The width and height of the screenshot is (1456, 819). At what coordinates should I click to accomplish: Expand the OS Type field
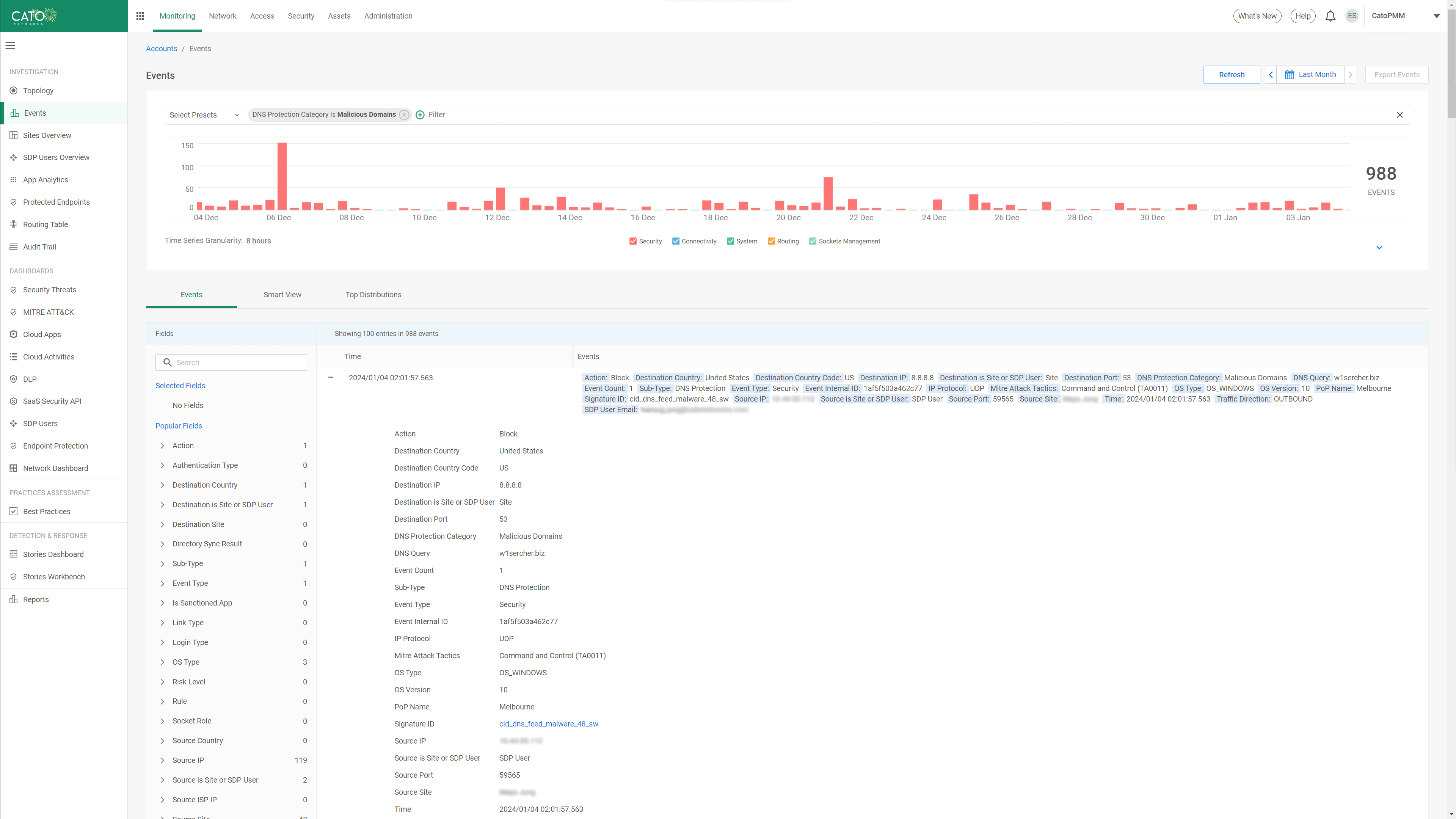click(x=162, y=662)
